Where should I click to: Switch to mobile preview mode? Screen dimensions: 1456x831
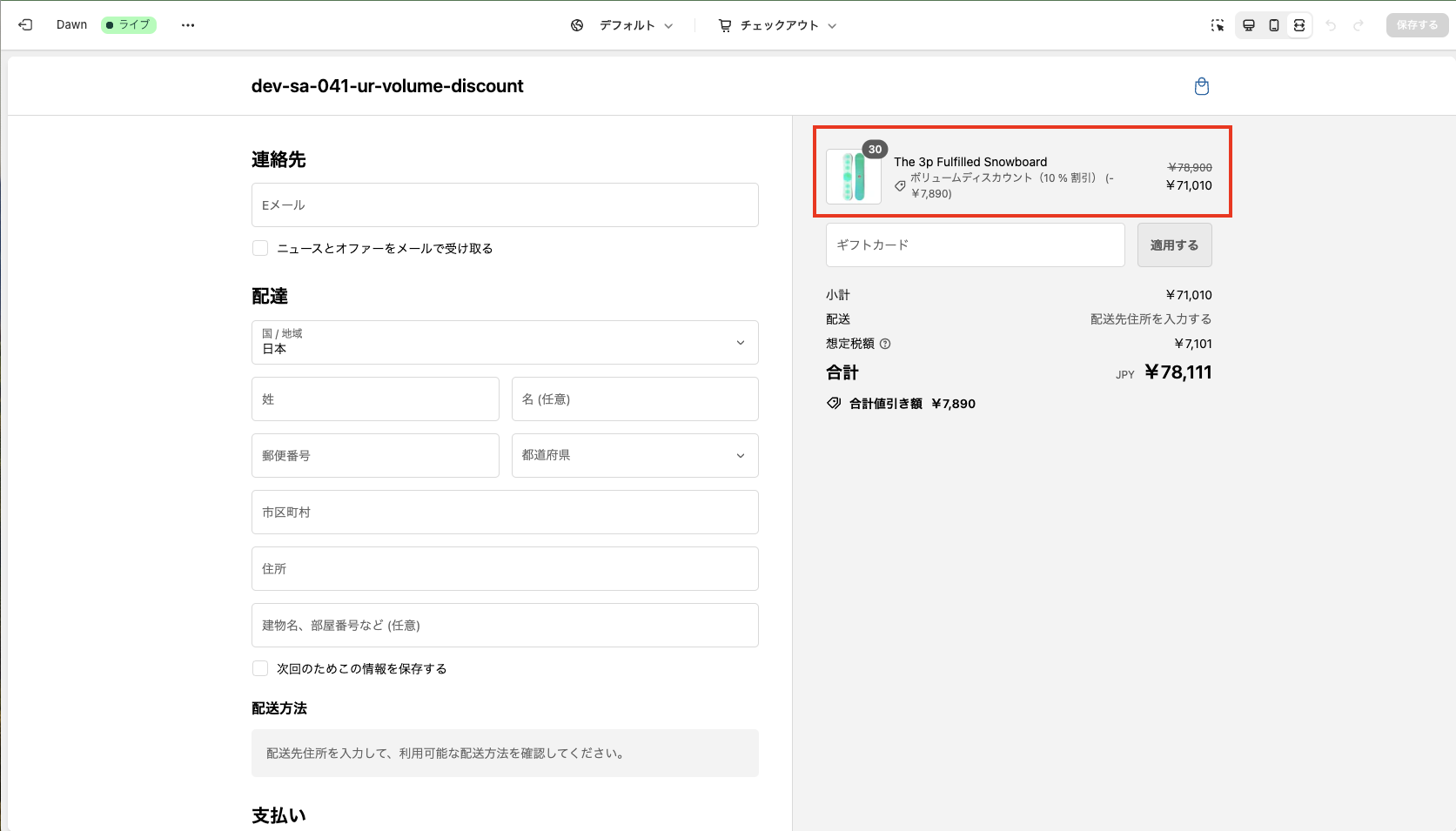click(1273, 25)
